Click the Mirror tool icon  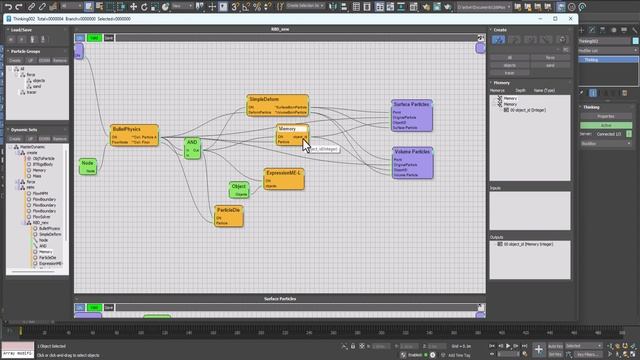pos(333,7)
